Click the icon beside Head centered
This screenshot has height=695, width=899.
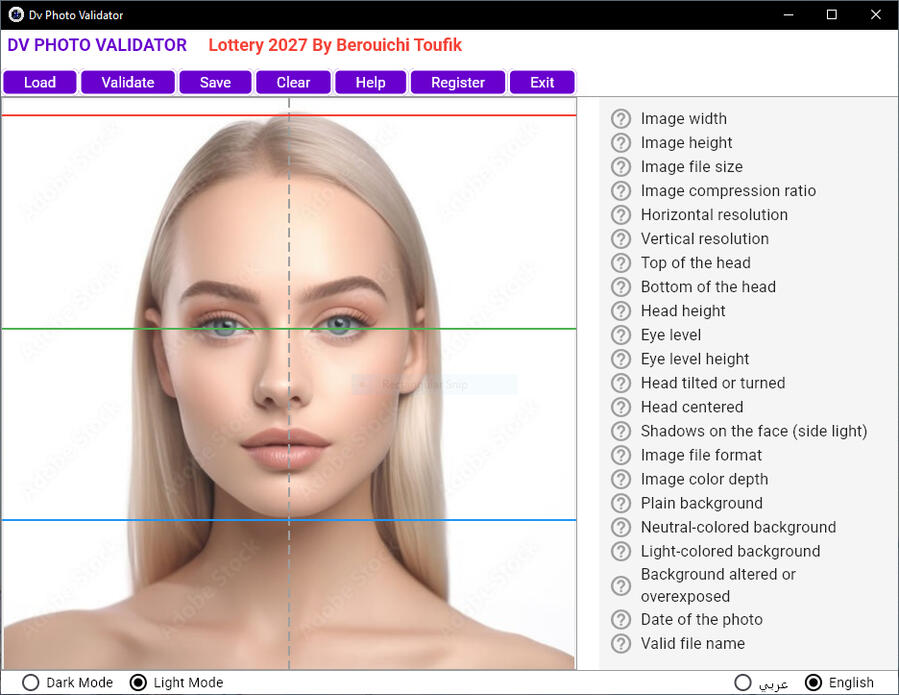coord(621,407)
